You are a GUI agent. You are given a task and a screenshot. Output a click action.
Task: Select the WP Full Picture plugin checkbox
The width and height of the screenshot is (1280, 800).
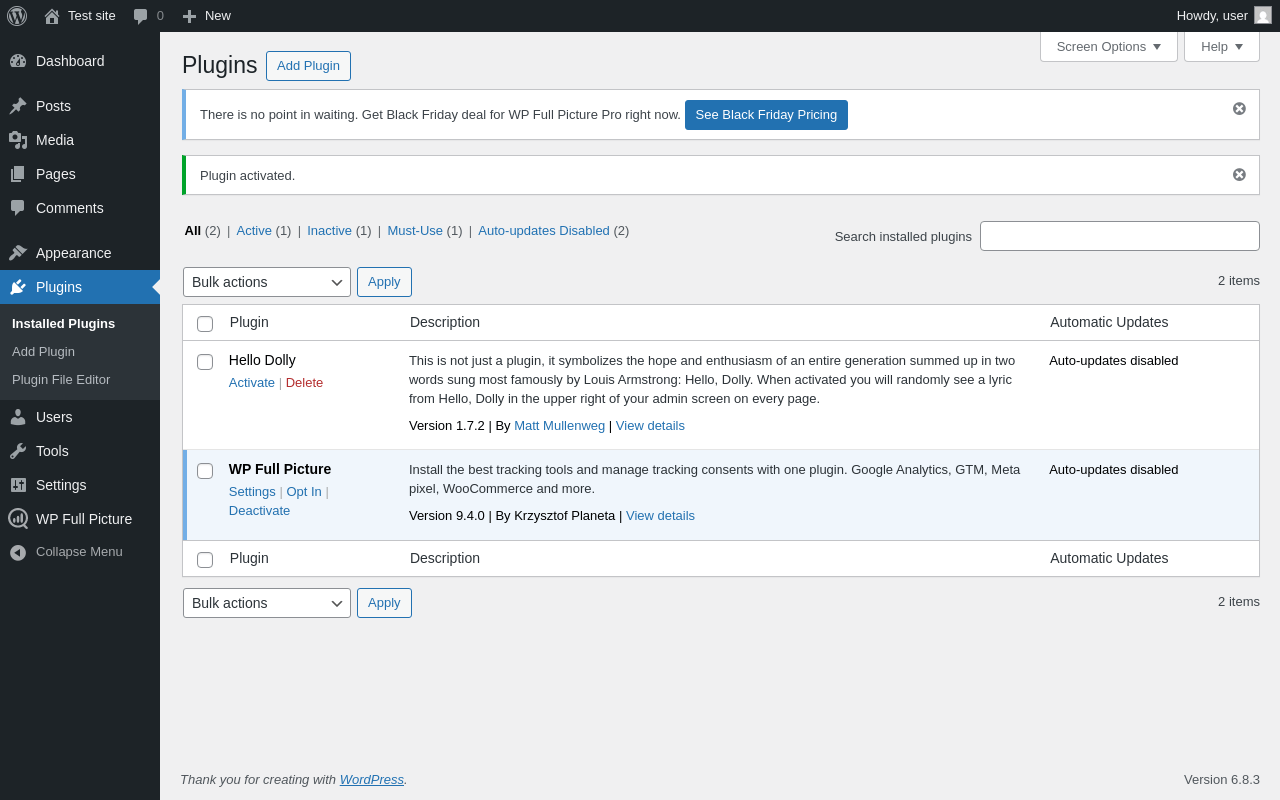coord(205,471)
